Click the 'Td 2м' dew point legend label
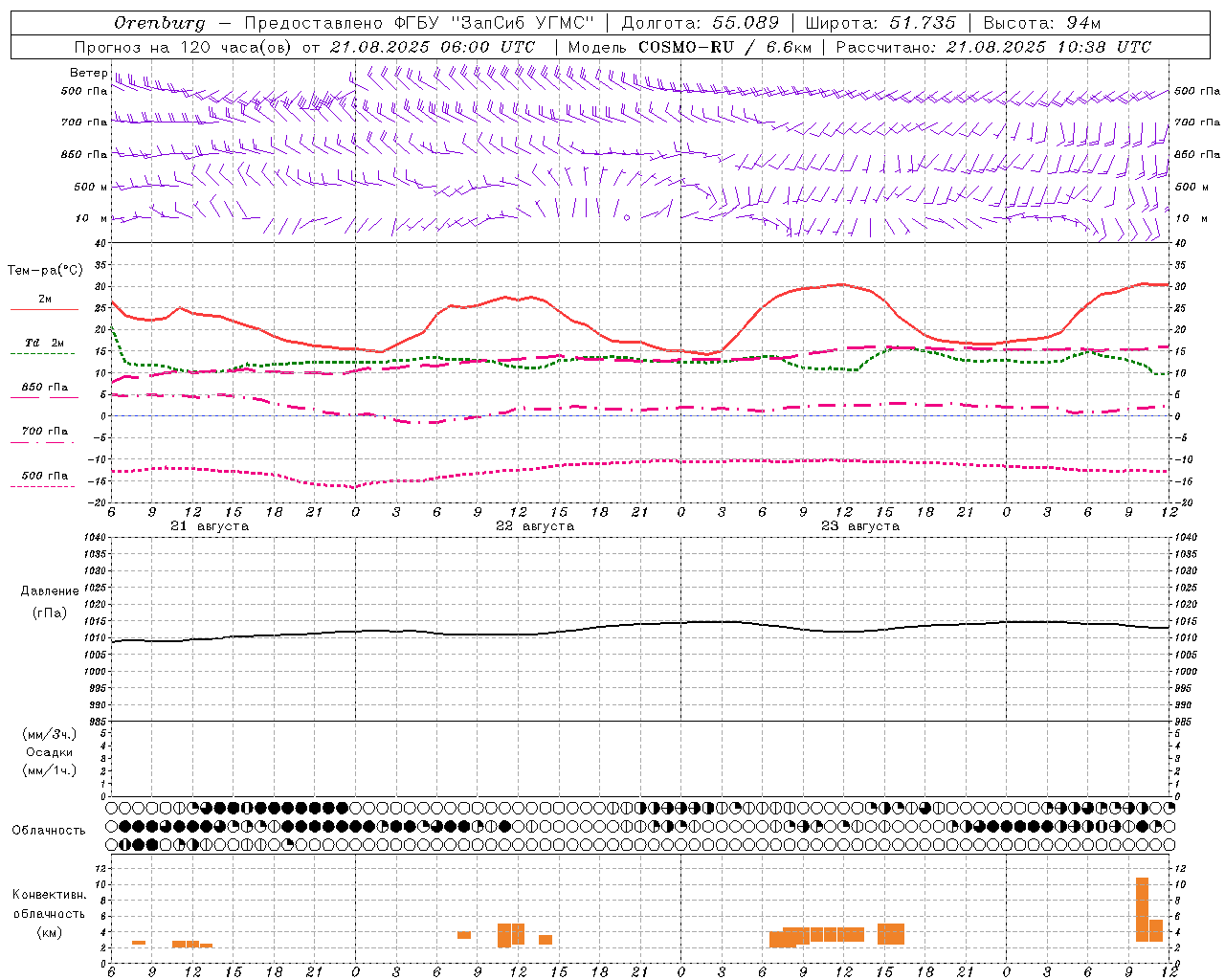 point(44,343)
